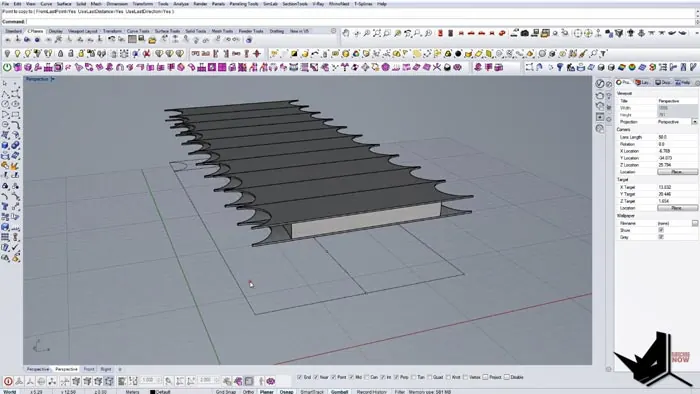This screenshot has height=394, width=700.
Task: Click the magenta grid square icon in paneling toolbar
Action: tap(222, 67)
